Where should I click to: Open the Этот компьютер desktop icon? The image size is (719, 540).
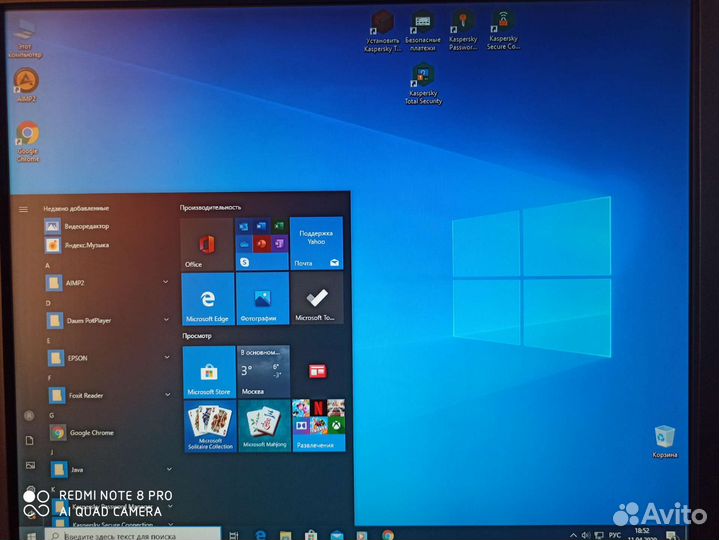click(24, 39)
